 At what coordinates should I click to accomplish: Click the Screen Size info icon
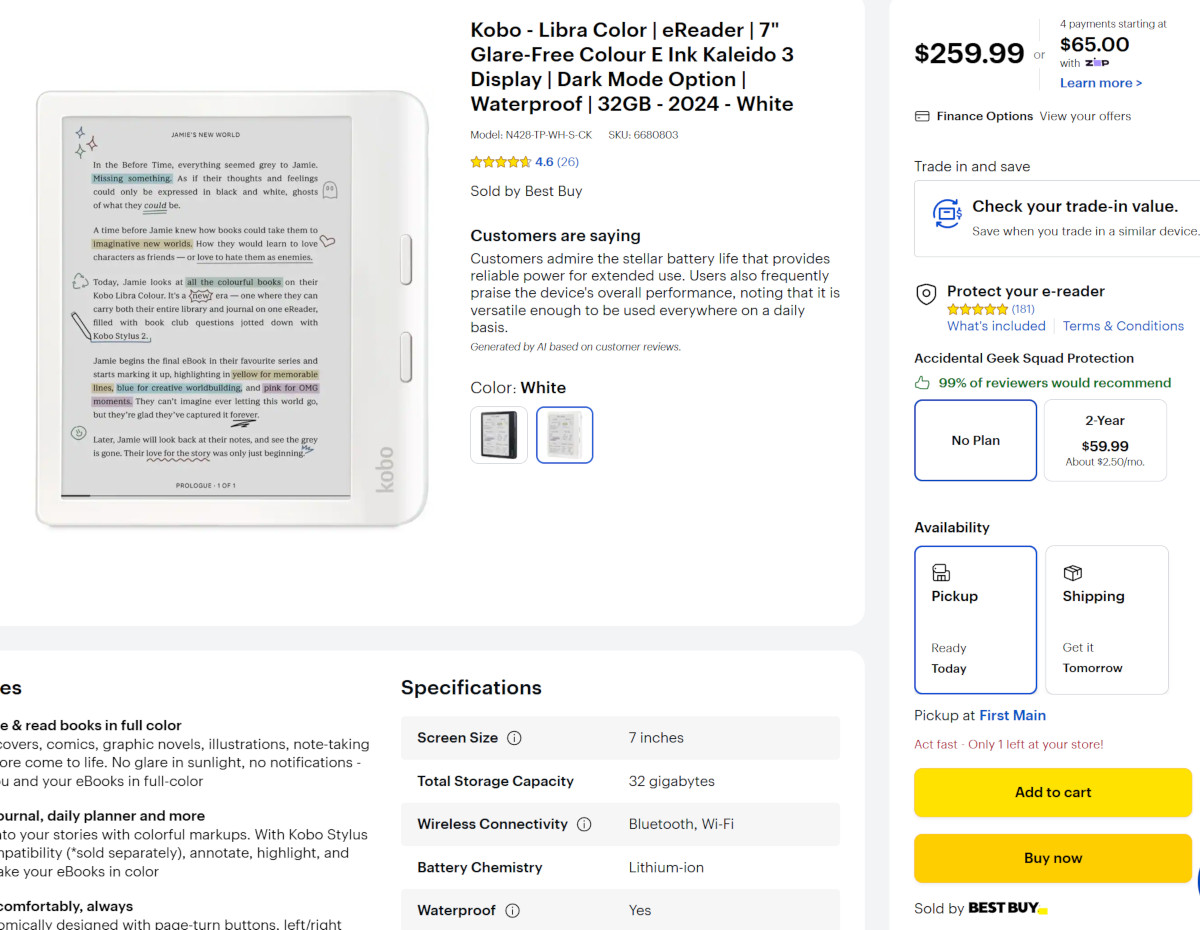pos(514,738)
